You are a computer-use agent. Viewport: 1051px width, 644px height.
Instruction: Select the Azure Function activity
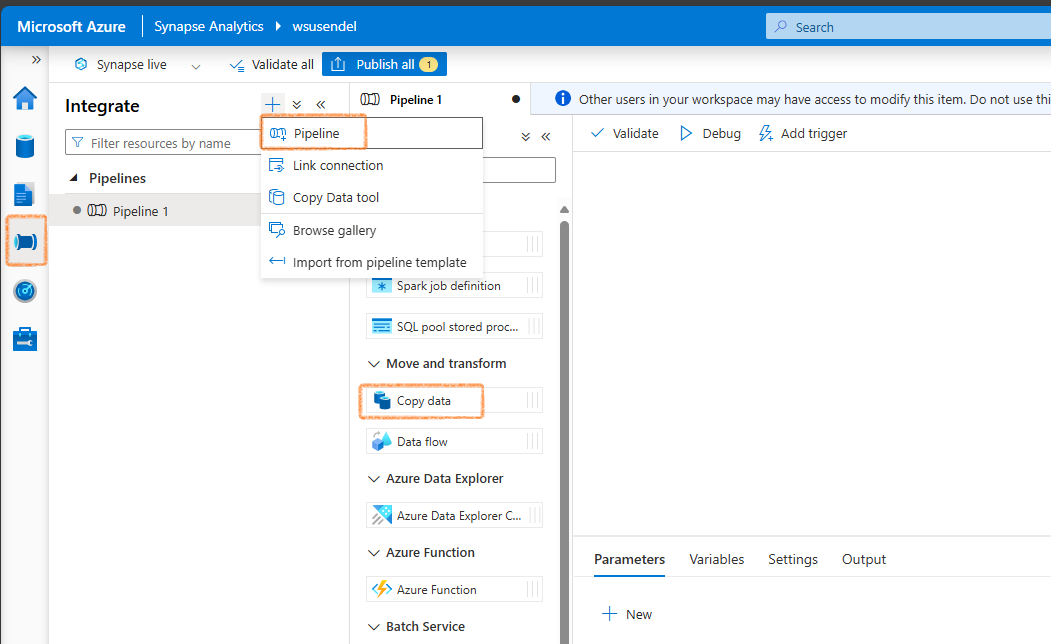454,590
